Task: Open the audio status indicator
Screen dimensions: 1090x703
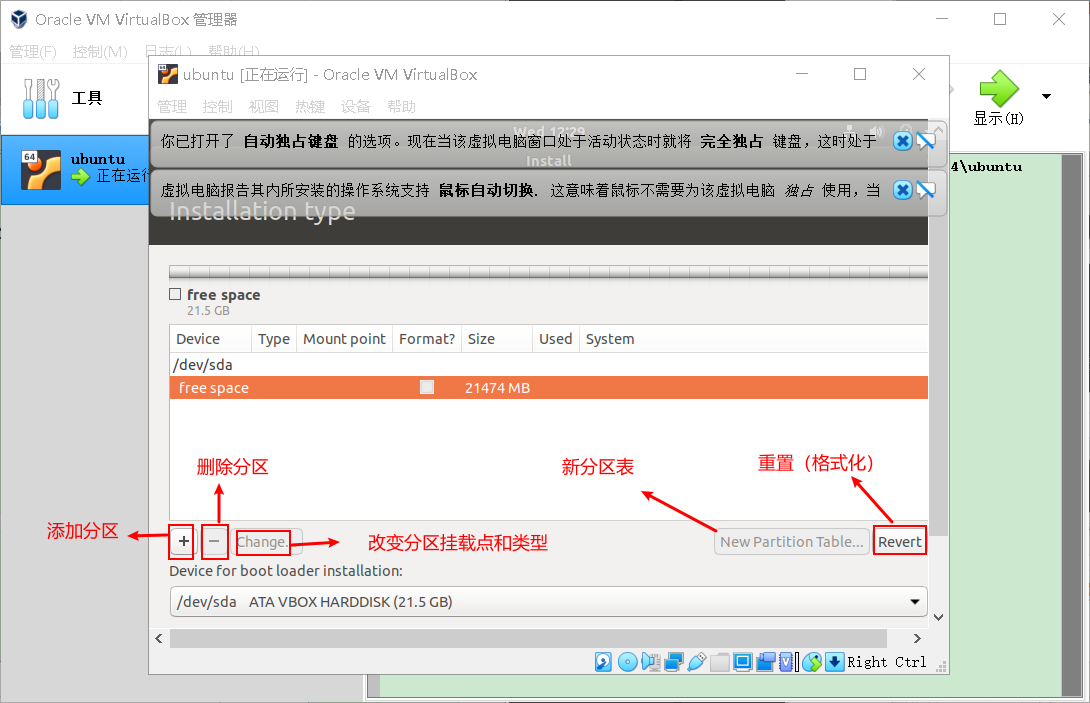Action: 651,662
